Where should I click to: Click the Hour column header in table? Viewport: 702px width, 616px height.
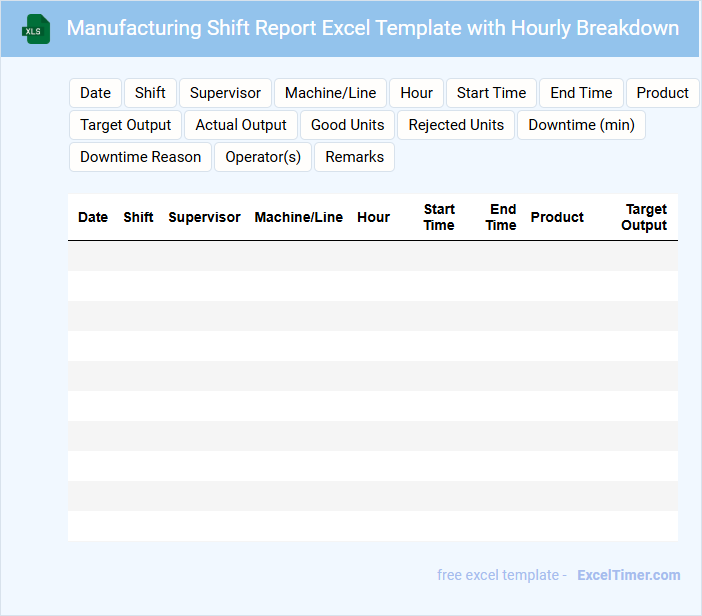pos(373,217)
